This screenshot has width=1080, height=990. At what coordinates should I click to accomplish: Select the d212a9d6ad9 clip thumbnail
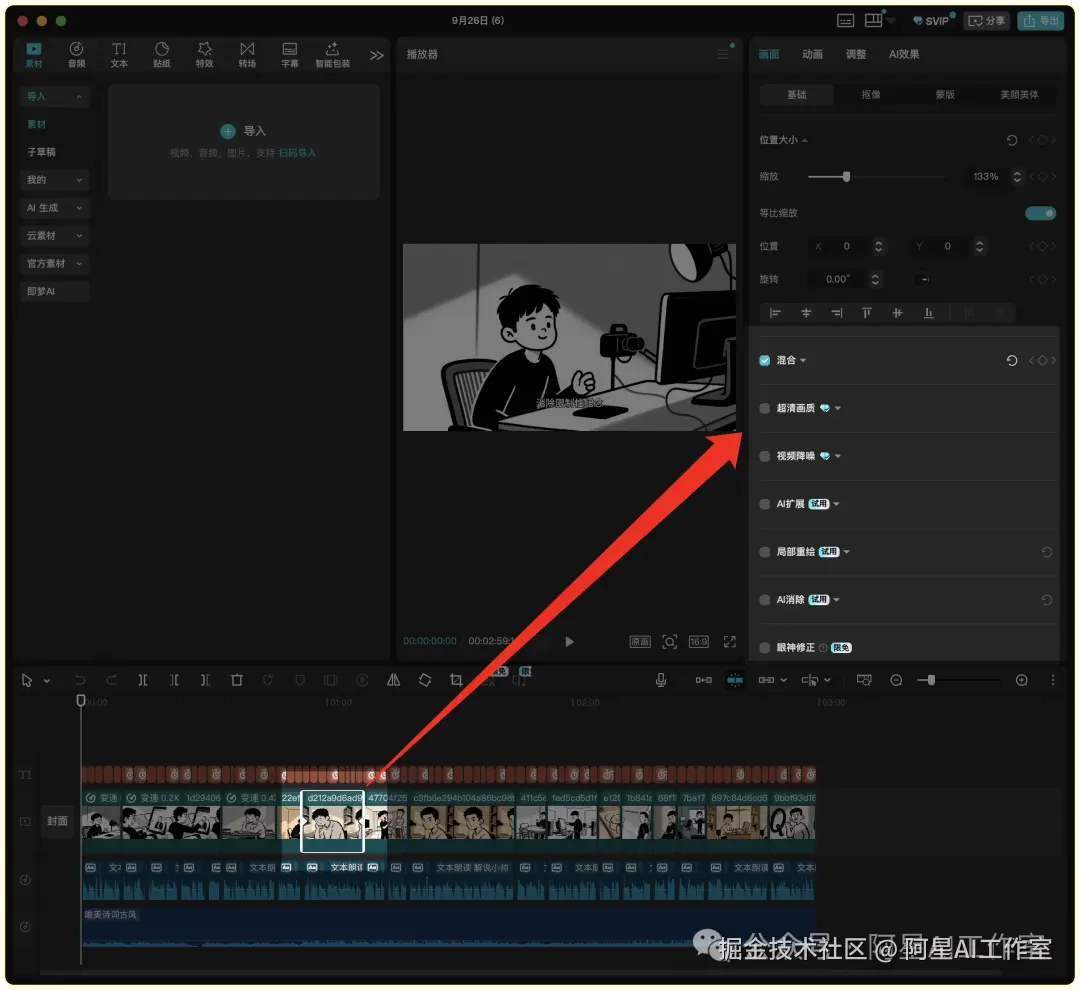coord(333,821)
